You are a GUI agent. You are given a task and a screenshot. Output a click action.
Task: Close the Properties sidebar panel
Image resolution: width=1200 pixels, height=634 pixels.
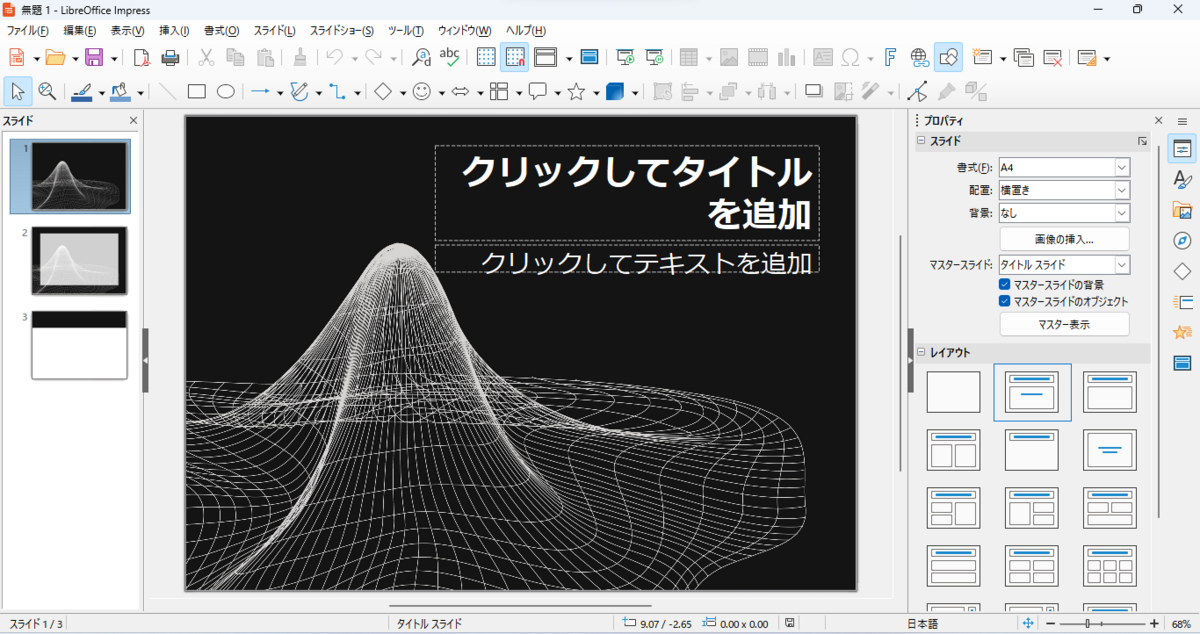[x=1158, y=120]
